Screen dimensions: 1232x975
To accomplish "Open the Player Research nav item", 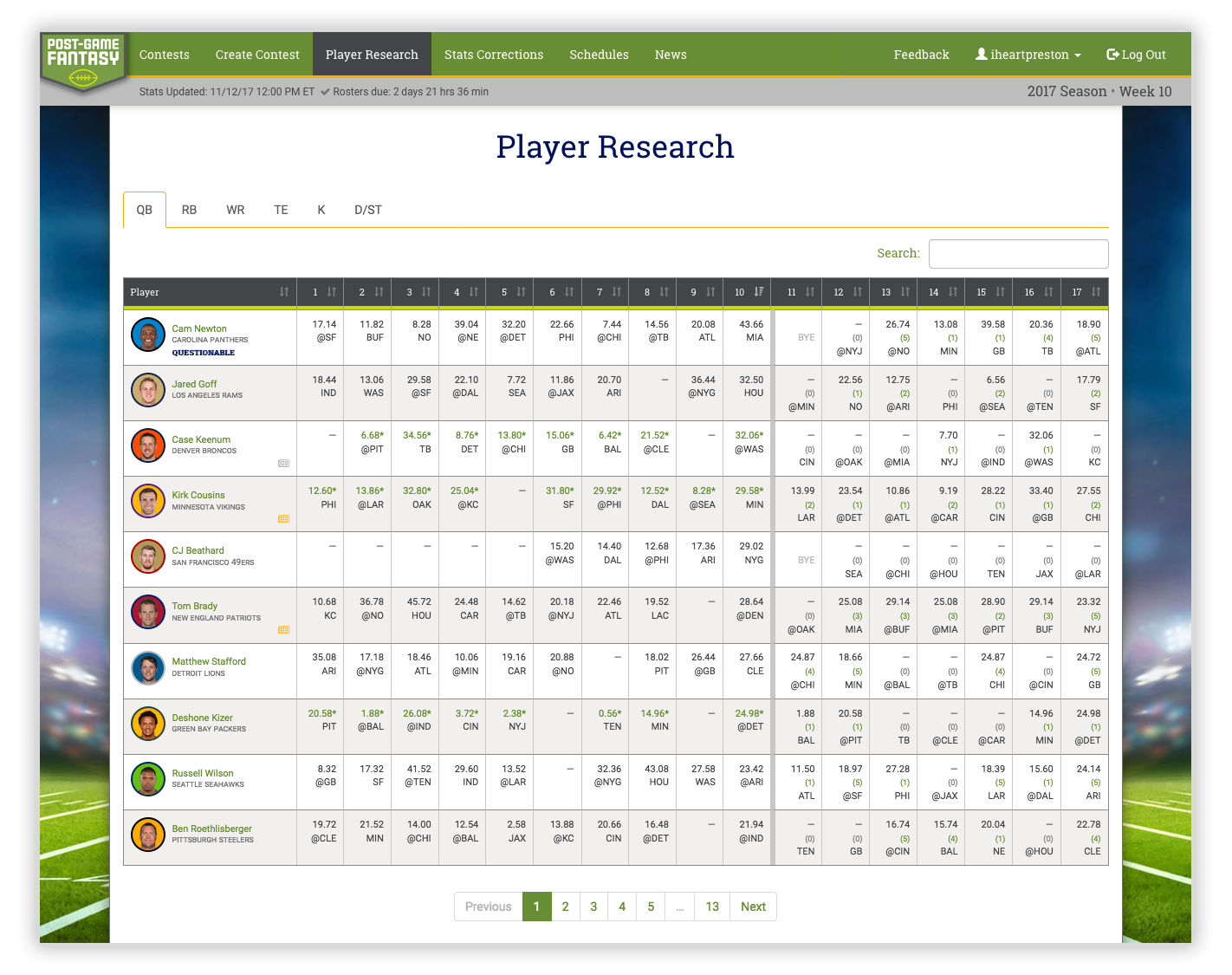I will (x=372, y=55).
